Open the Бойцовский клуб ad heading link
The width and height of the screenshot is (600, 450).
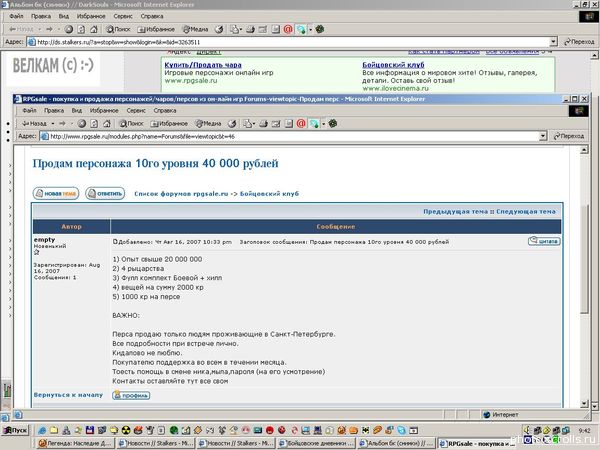click(x=393, y=65)
